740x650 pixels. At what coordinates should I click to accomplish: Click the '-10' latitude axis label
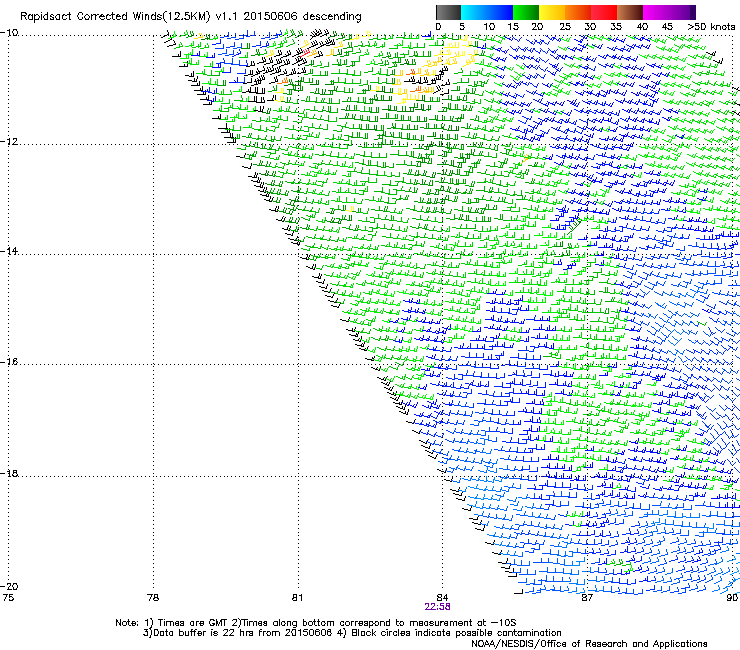pos(9,33)
